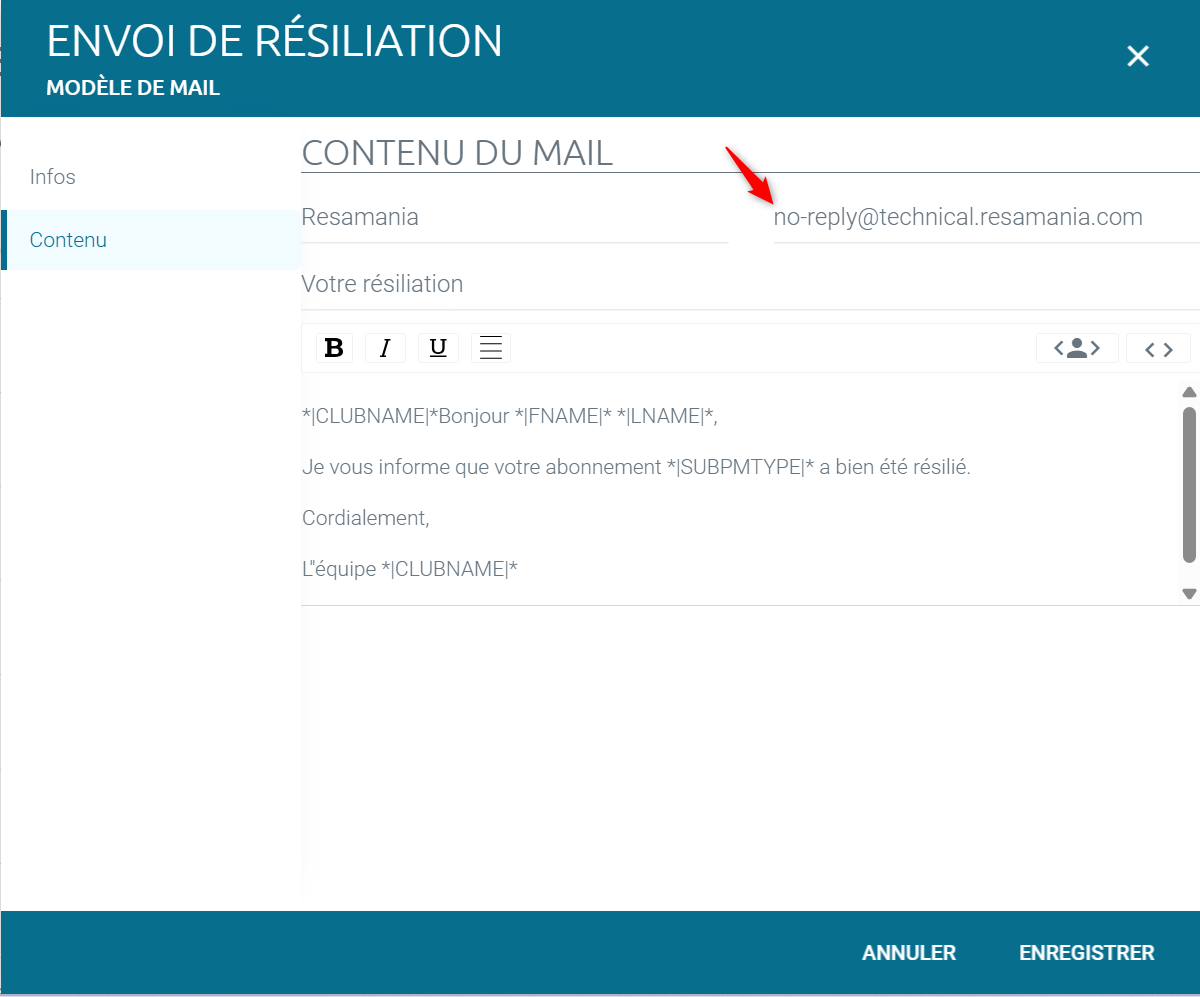The width and height of the screenshot is (1200, 997).
Task: Toggle bold formatting in the editor
Action: (335, 348)
